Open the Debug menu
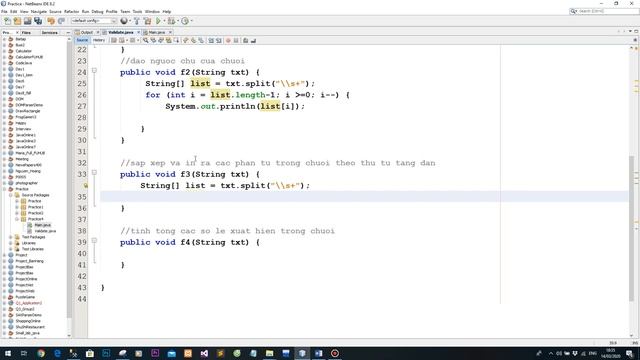The height and width of the screenshot is (360, 640). tap(97, 11)
